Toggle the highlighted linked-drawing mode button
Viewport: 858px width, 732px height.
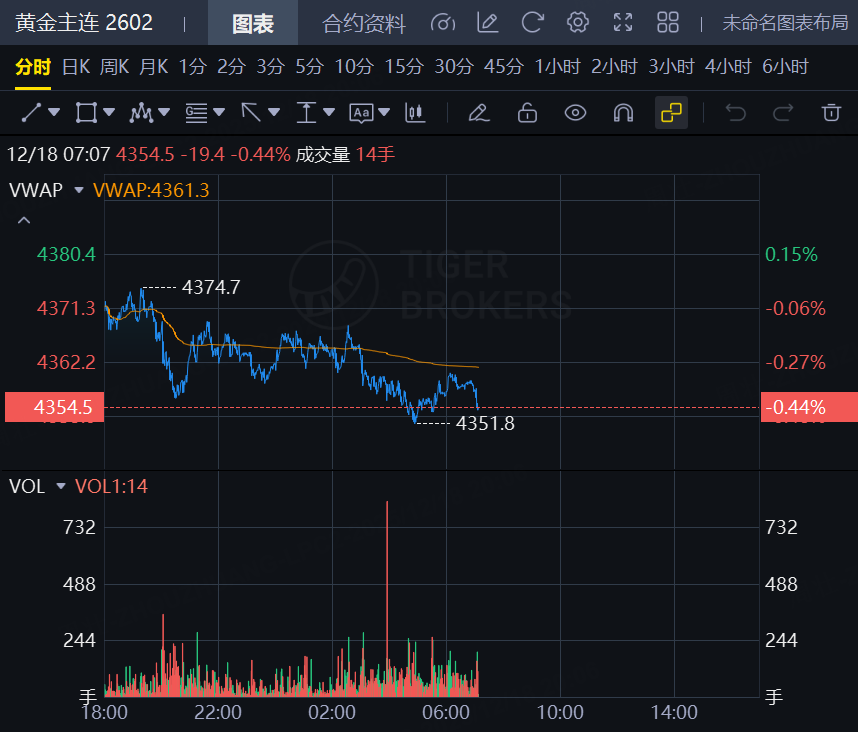(x=671, y=113)
